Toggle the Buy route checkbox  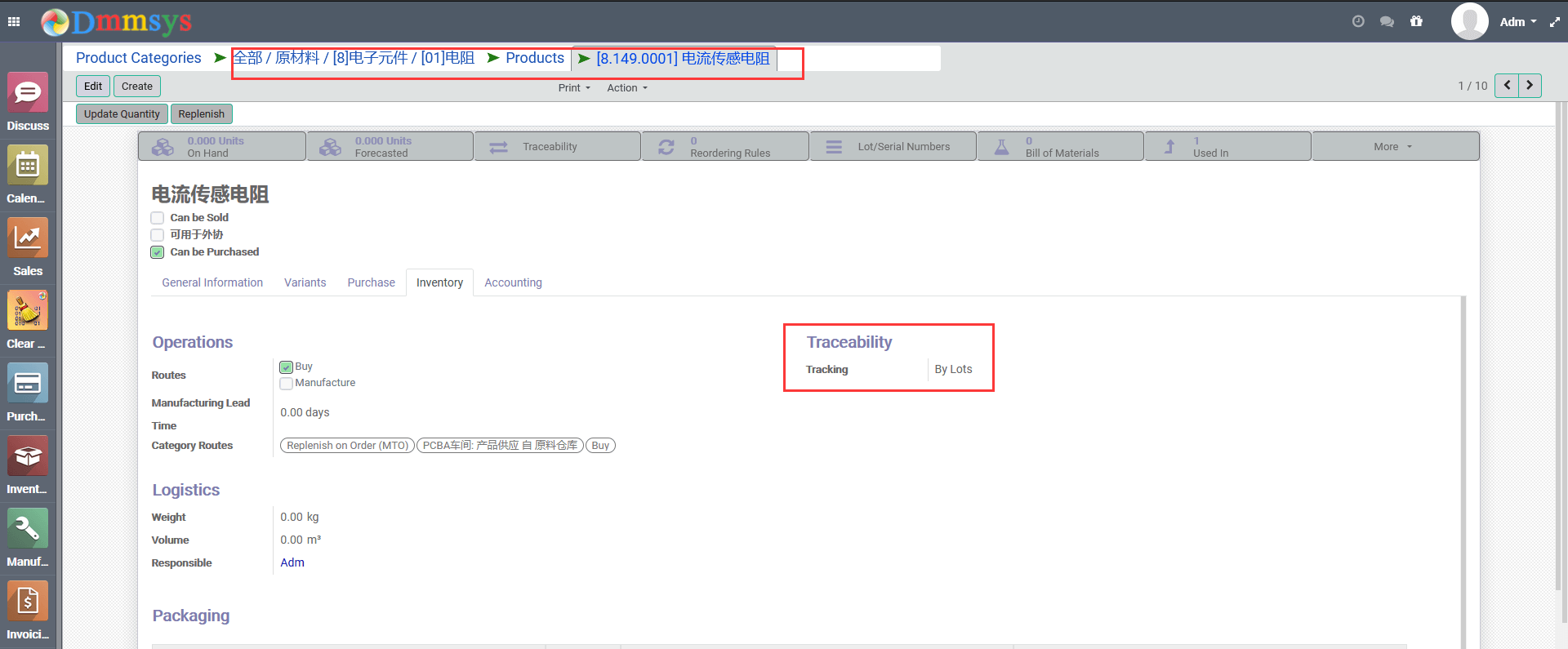click(287, 367)
